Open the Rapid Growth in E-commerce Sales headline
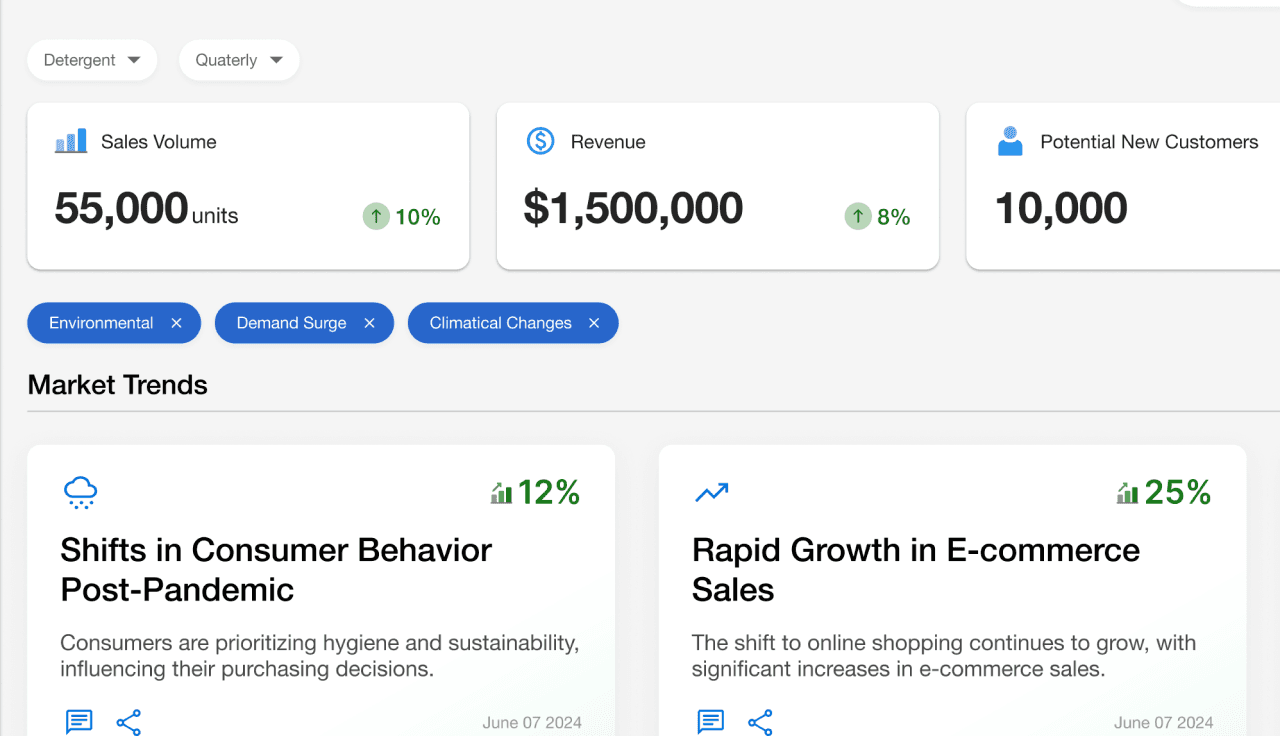The width and height of the screenshot is (1280, 736). tap(916, 569)
